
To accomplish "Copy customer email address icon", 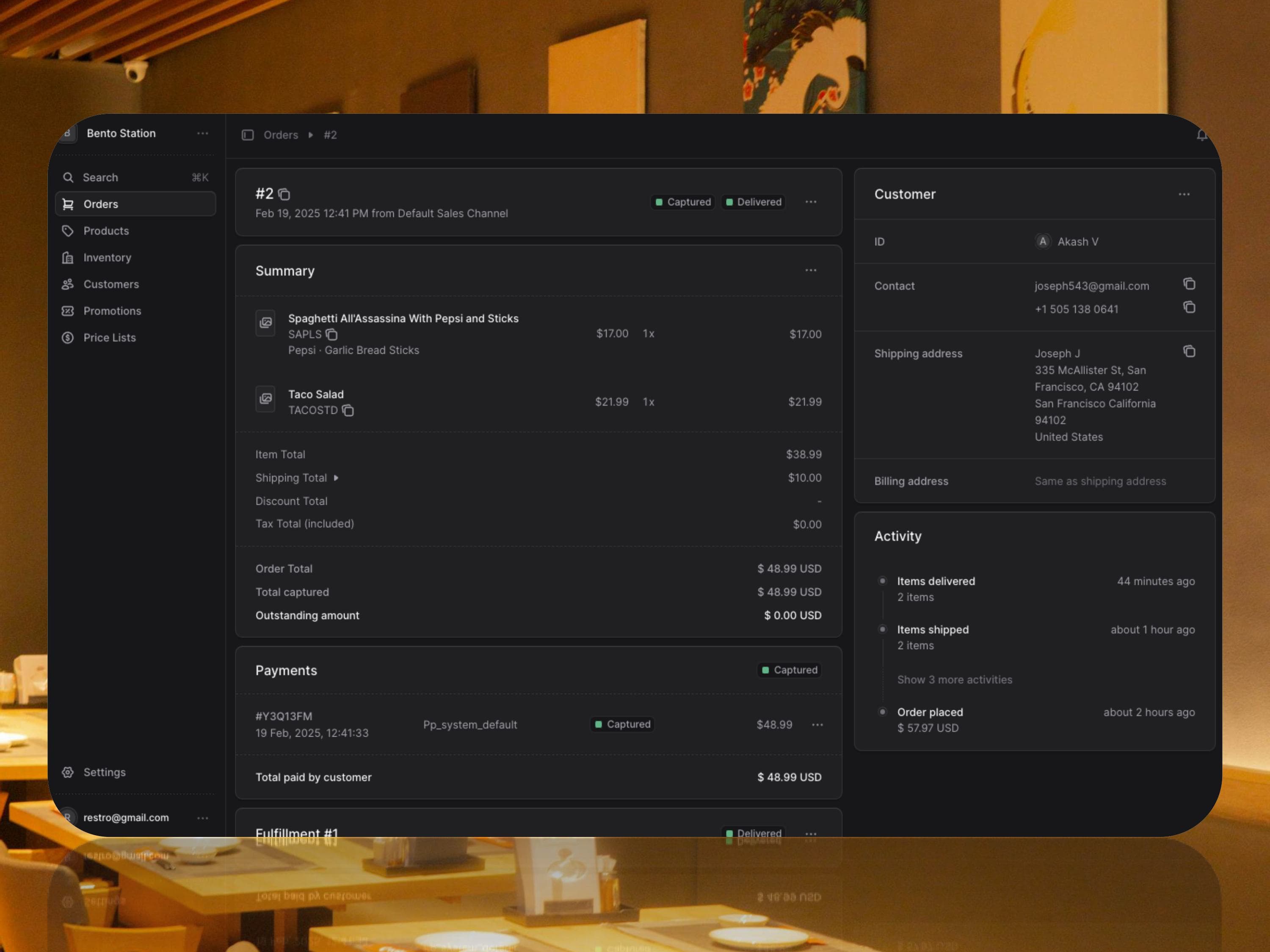I will (1189, 284).
